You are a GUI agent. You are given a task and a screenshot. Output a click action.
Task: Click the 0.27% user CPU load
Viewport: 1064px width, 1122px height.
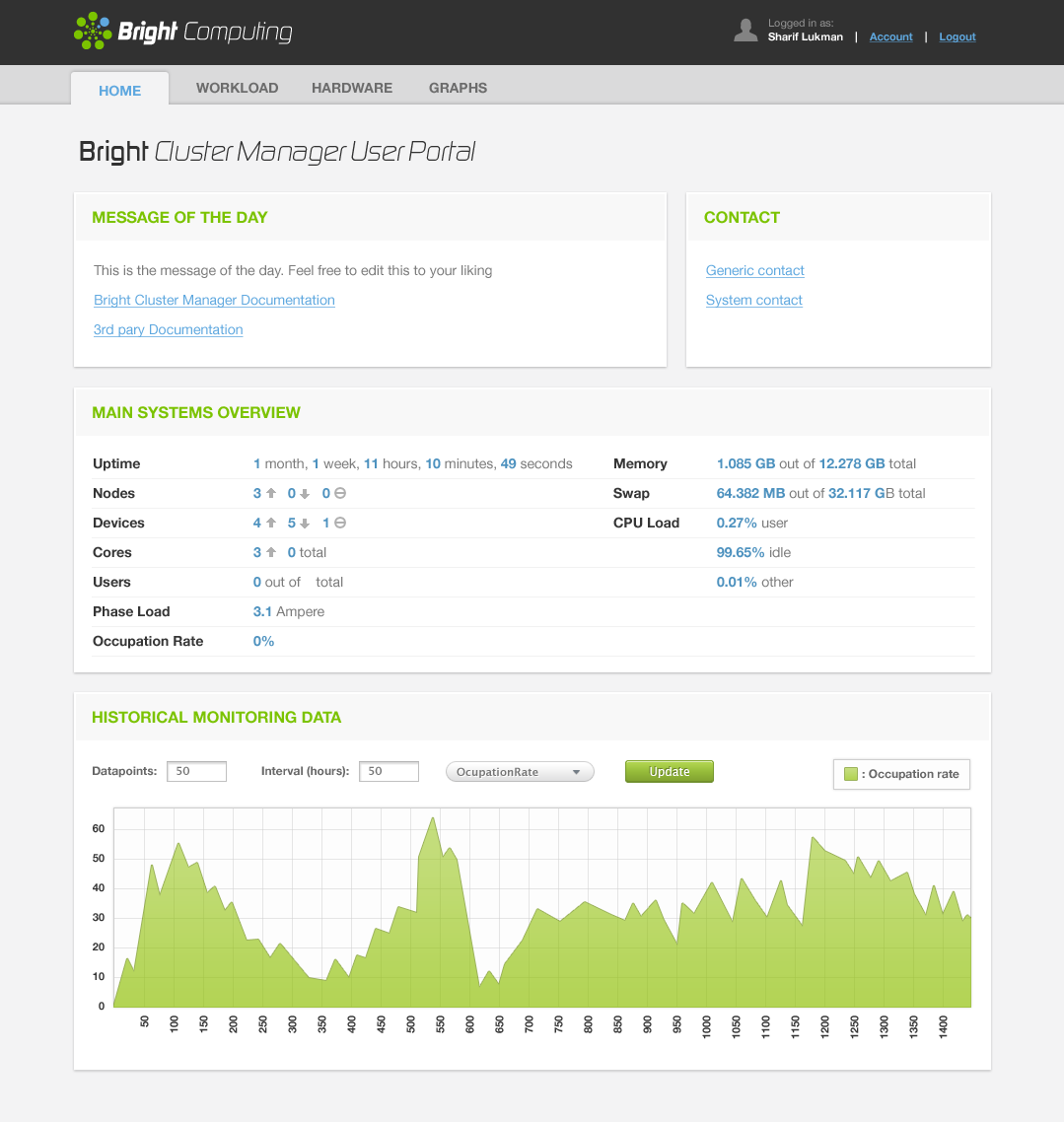pos(752,524)
